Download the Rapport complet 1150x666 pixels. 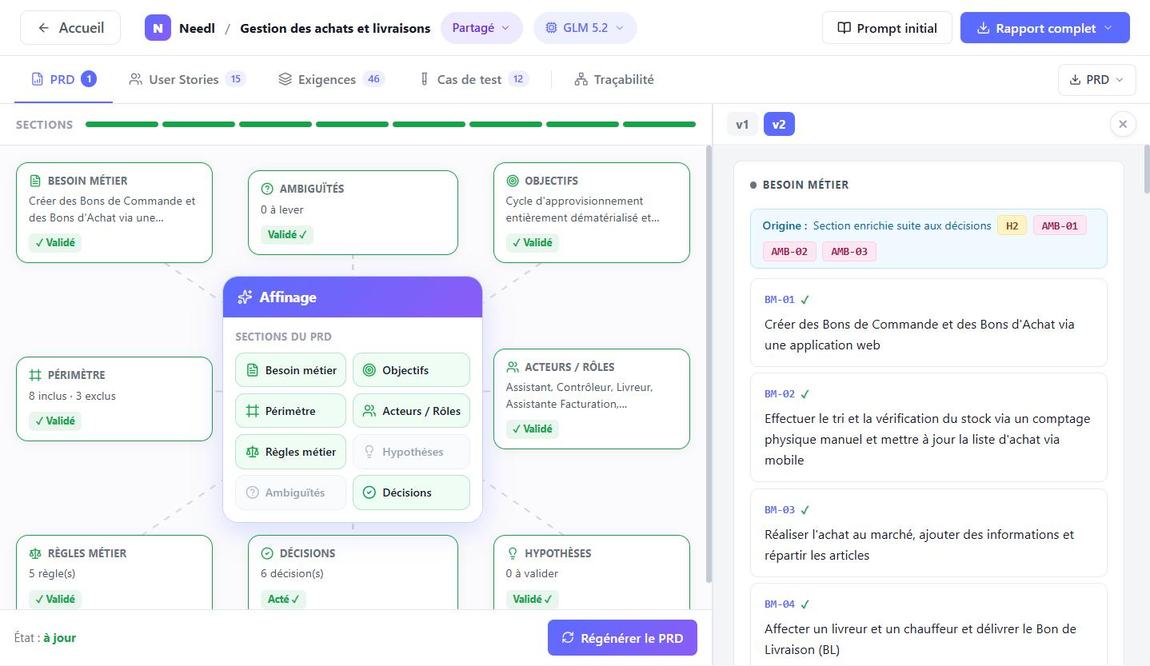(x=1044, y=28)
